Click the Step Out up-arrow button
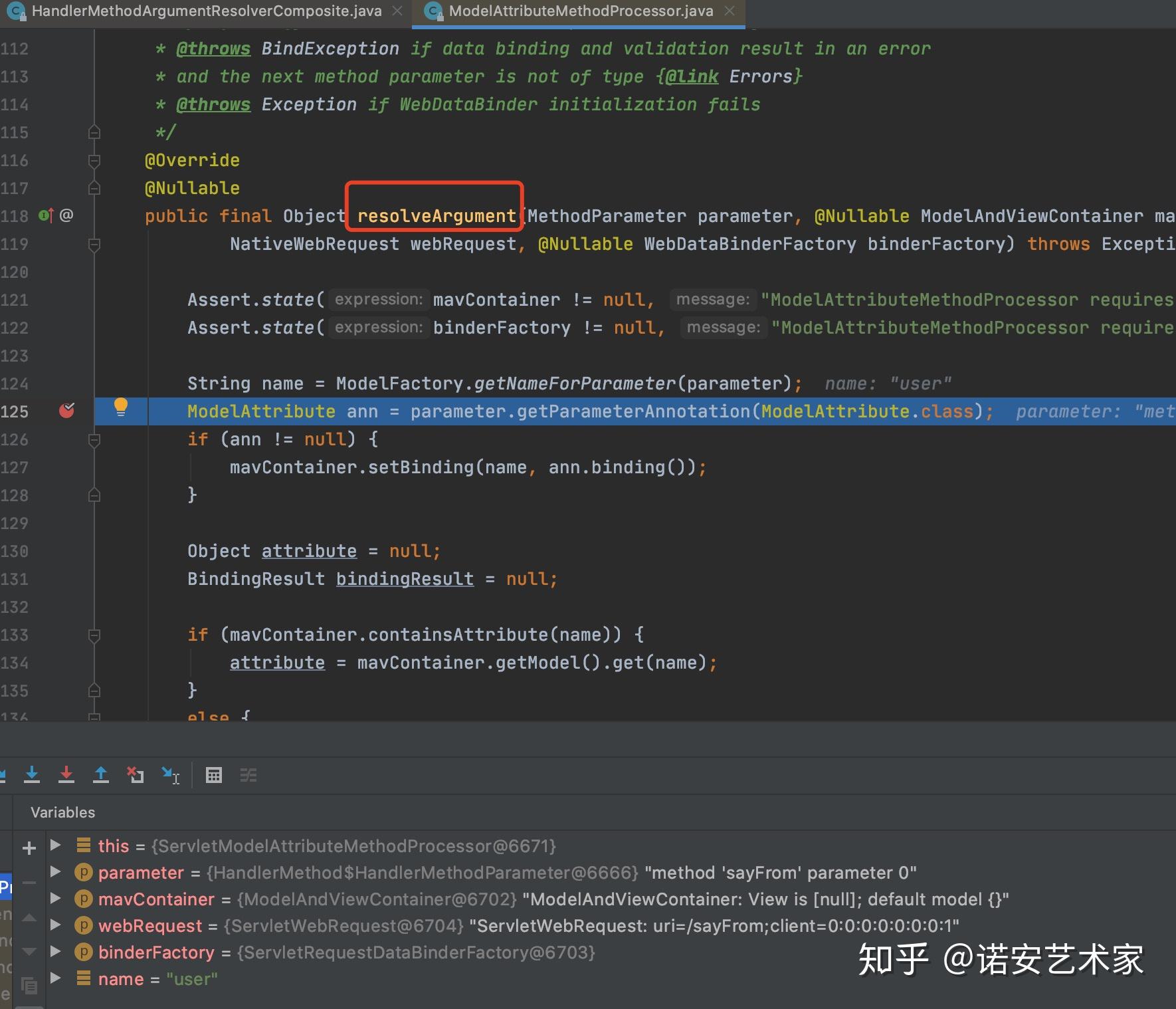 coord(101,774)
